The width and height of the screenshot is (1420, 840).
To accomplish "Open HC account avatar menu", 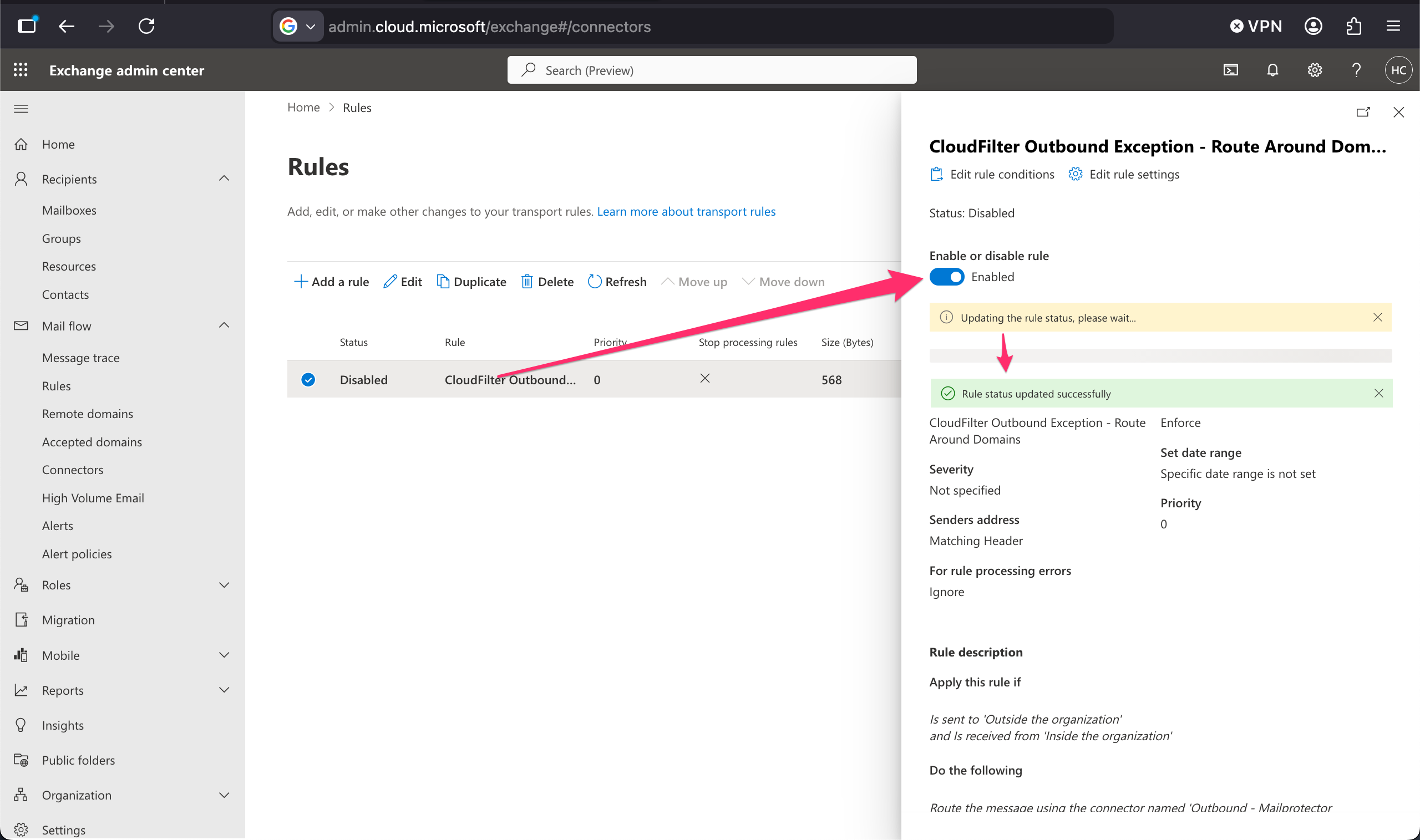I will coord(1398,70).
